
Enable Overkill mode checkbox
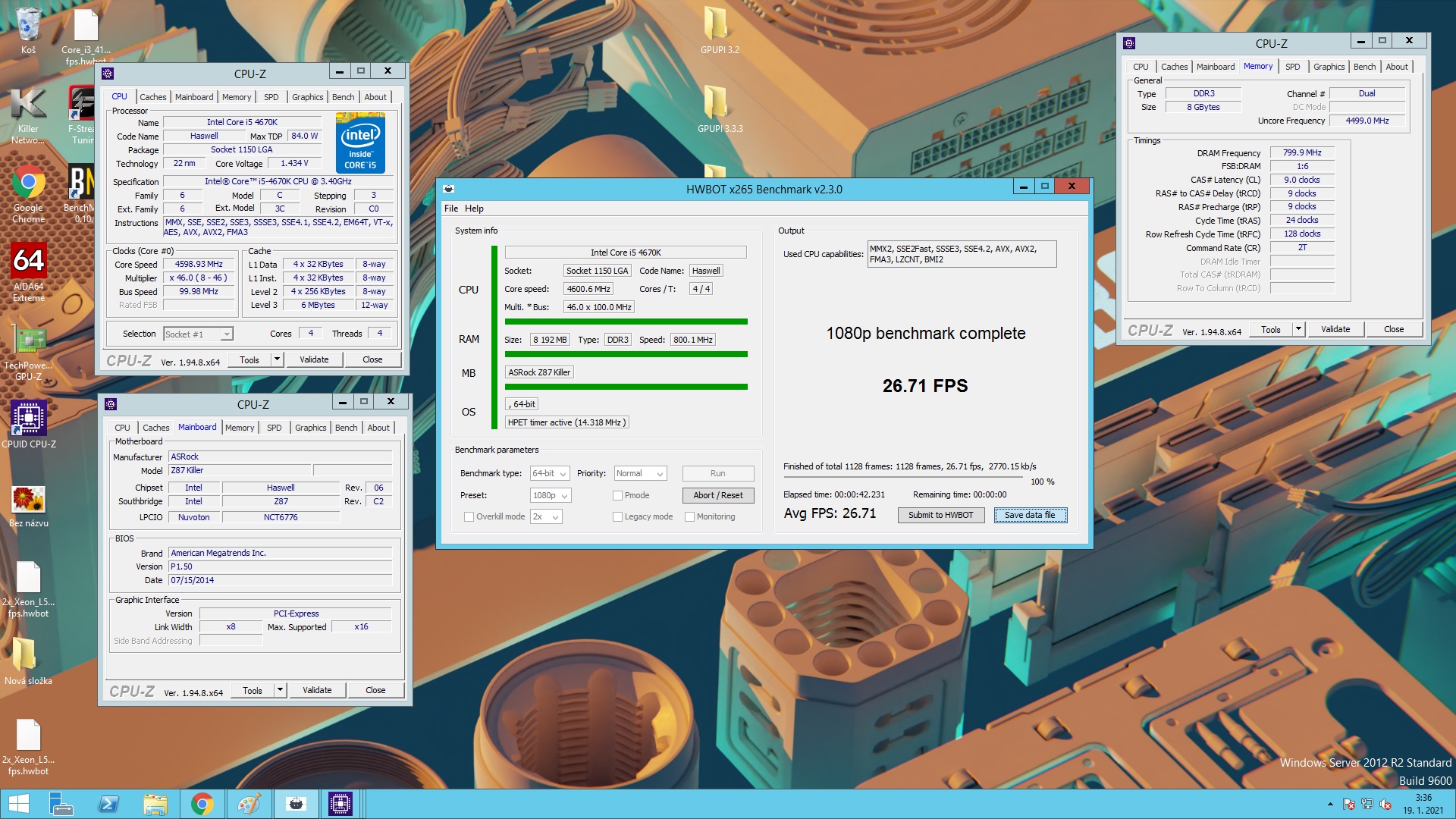(x=469, y=517)
